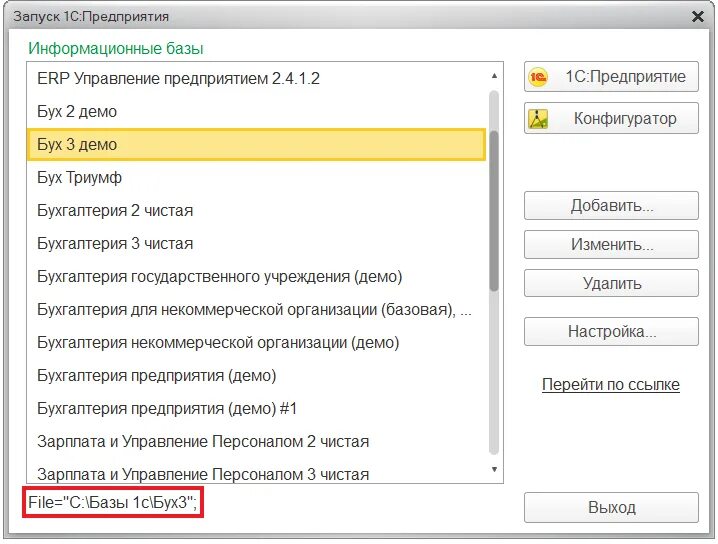Click list scrollbar down arrow
718x544 pixels.
(494, 469)
